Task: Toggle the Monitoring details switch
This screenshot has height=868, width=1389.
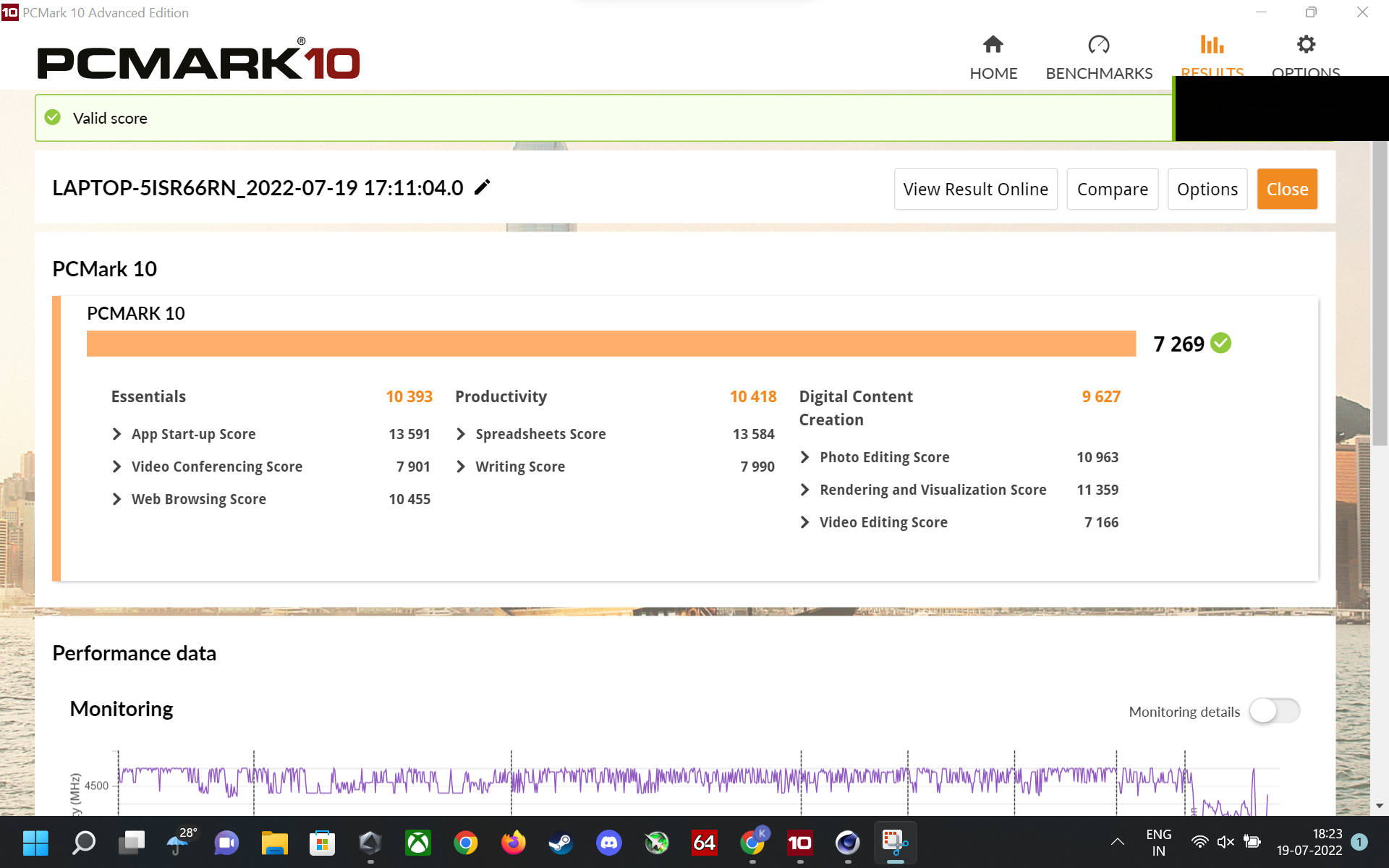Action: (1275, 711)
